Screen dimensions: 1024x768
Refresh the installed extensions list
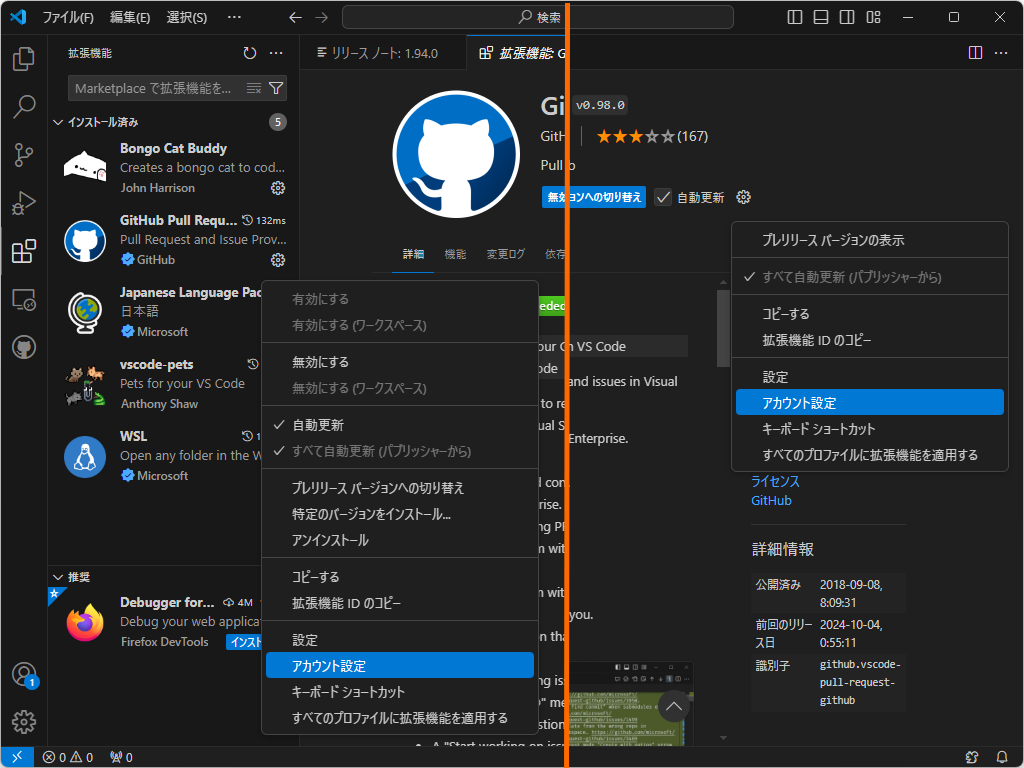pos(249,53)
